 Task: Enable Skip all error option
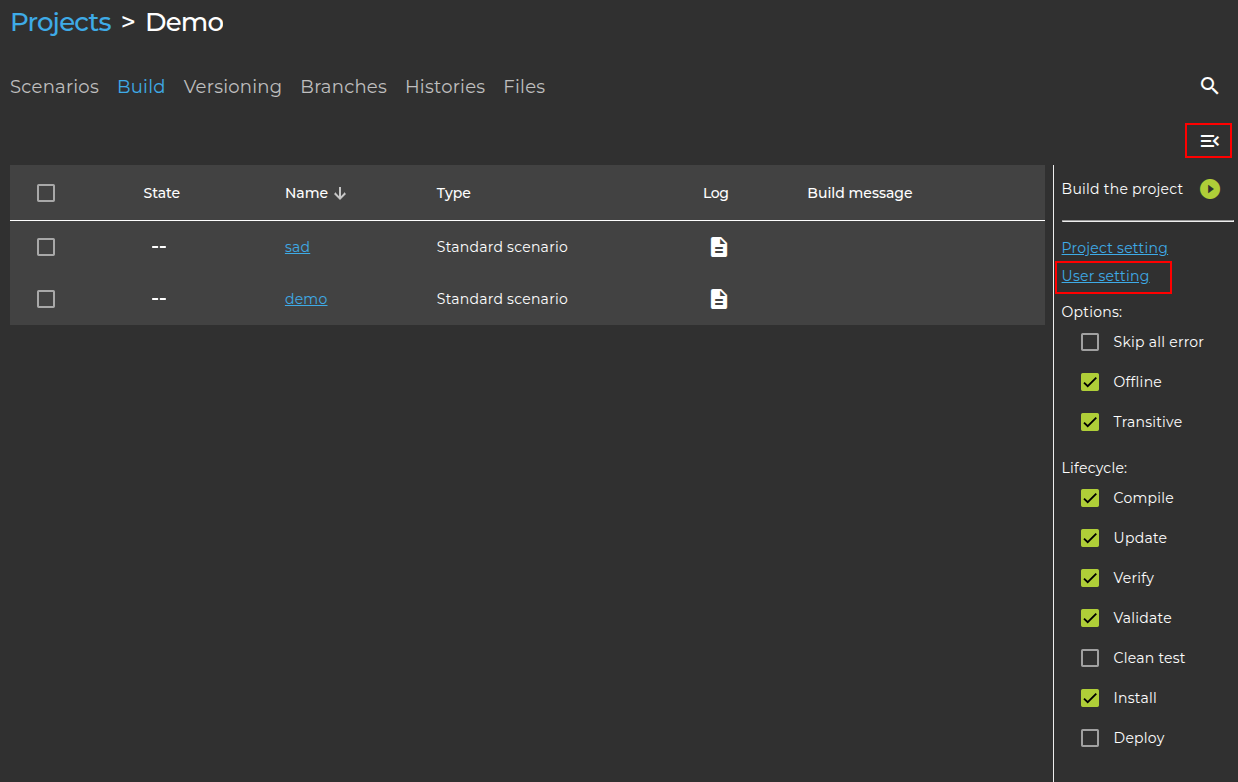tap(1090, 342)
